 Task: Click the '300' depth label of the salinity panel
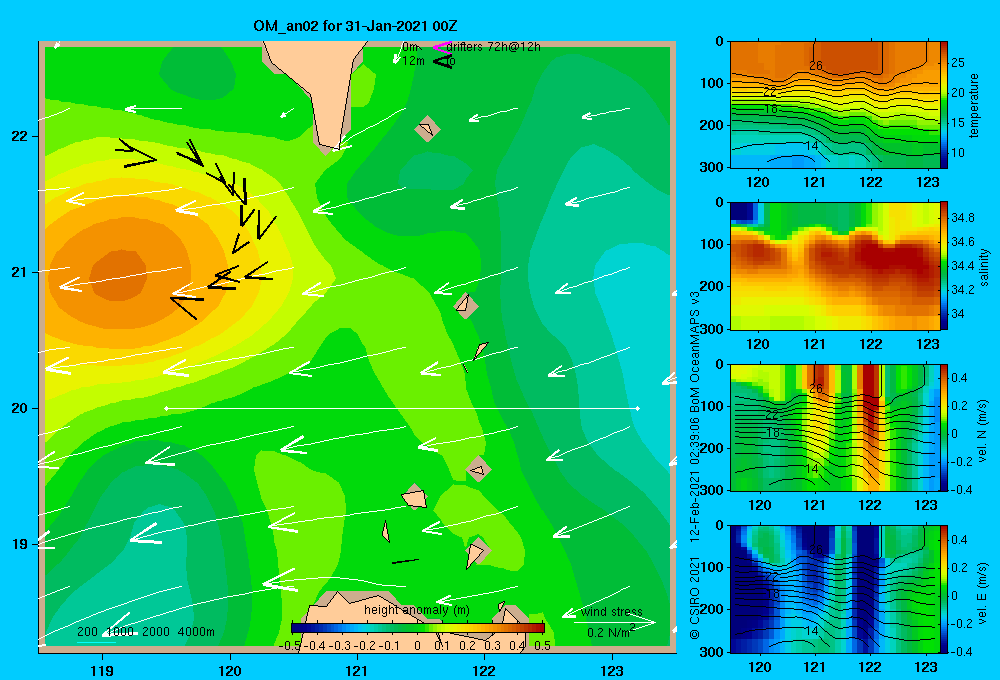[712, 329]
